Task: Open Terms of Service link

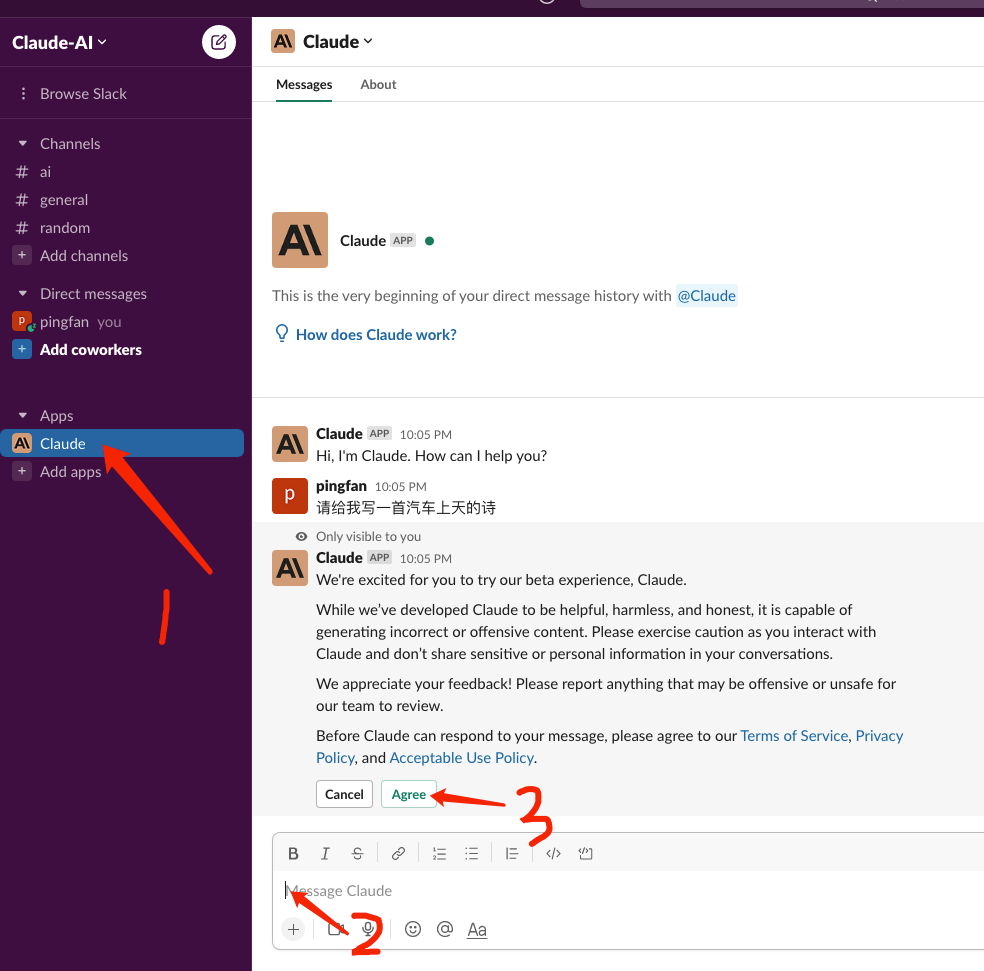Action: click(794, 736)
